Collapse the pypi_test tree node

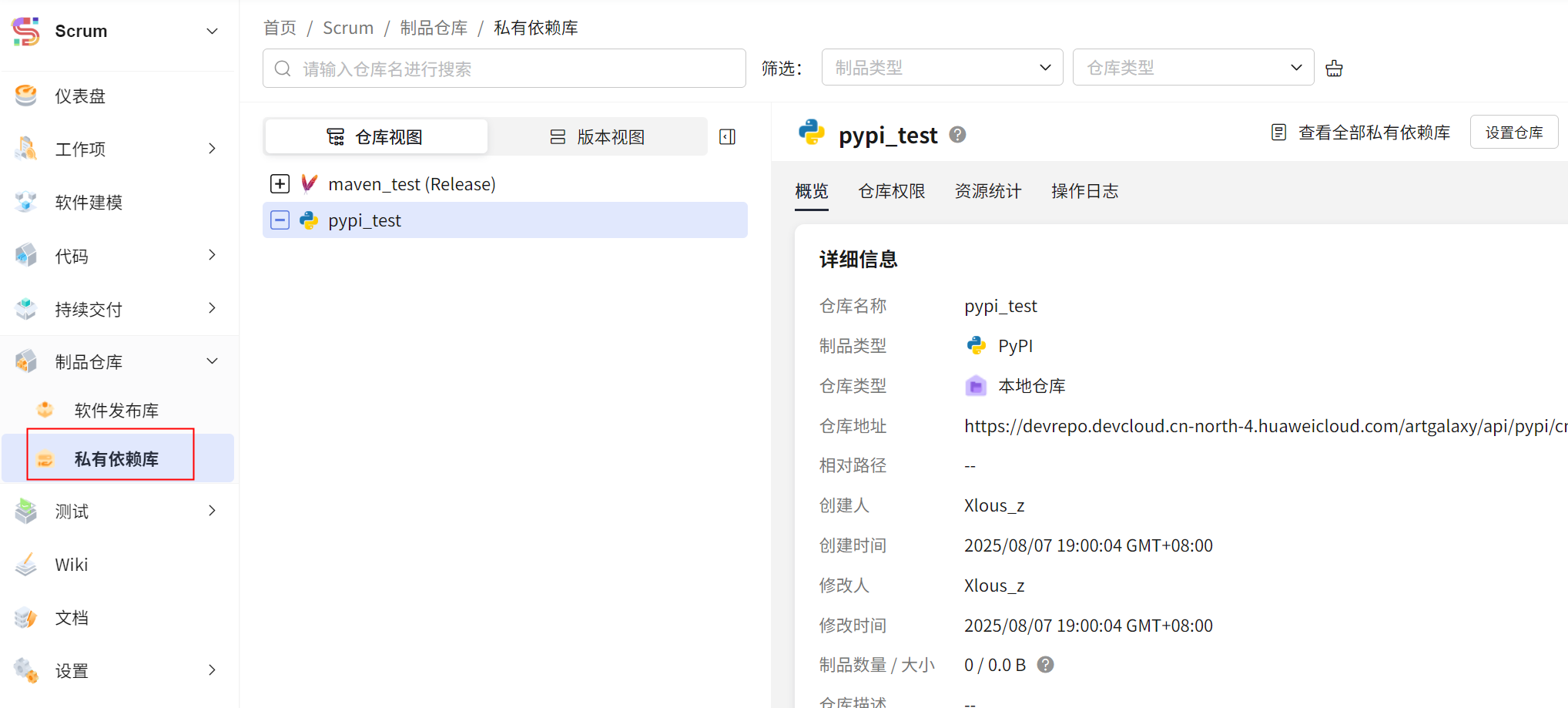280,220
